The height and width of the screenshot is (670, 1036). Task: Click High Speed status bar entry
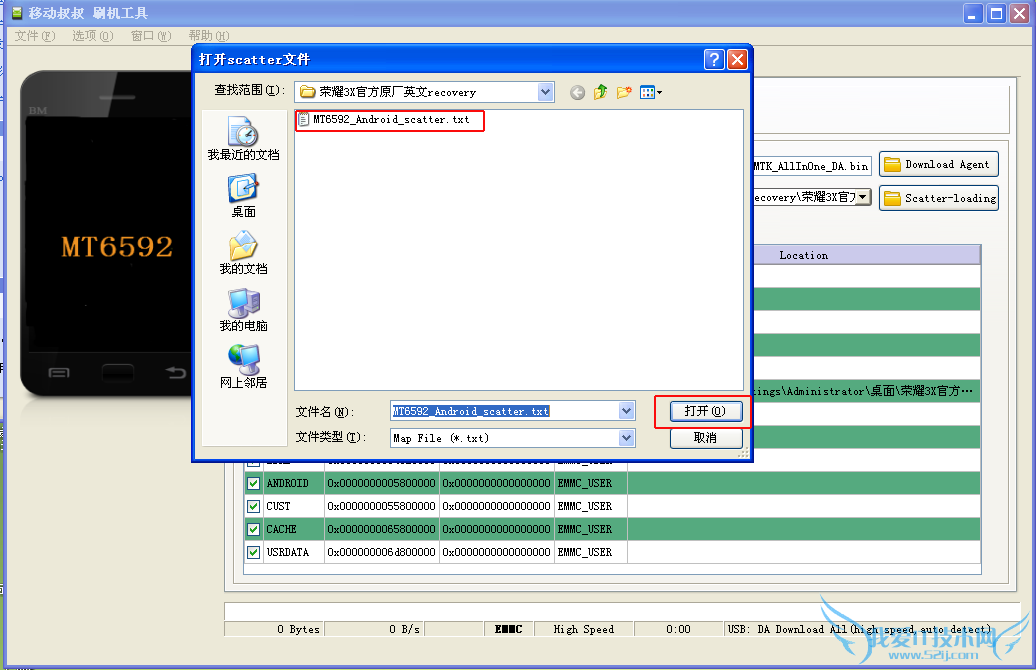click(584, 629)
